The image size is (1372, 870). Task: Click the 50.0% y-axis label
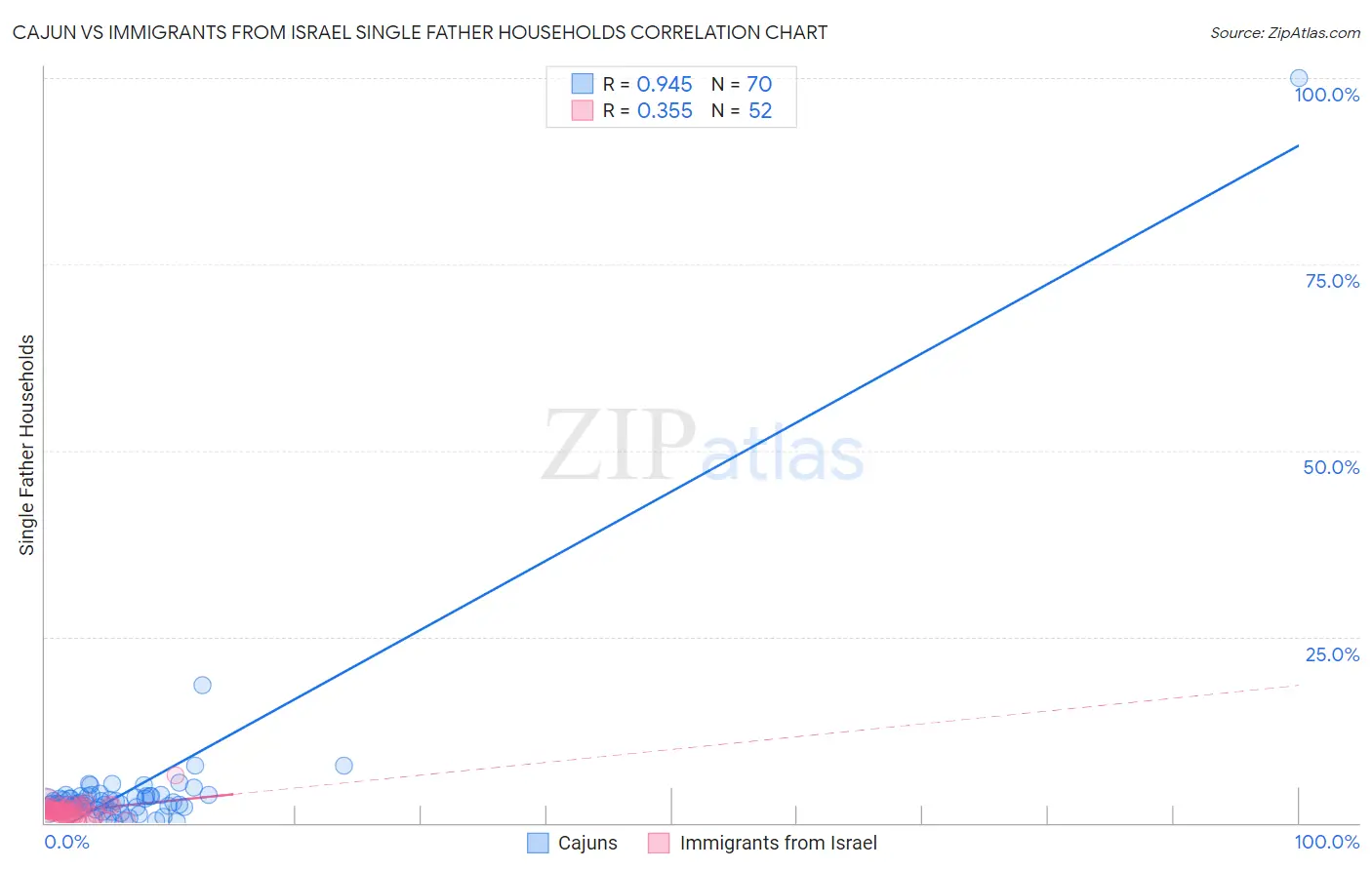1331,467
